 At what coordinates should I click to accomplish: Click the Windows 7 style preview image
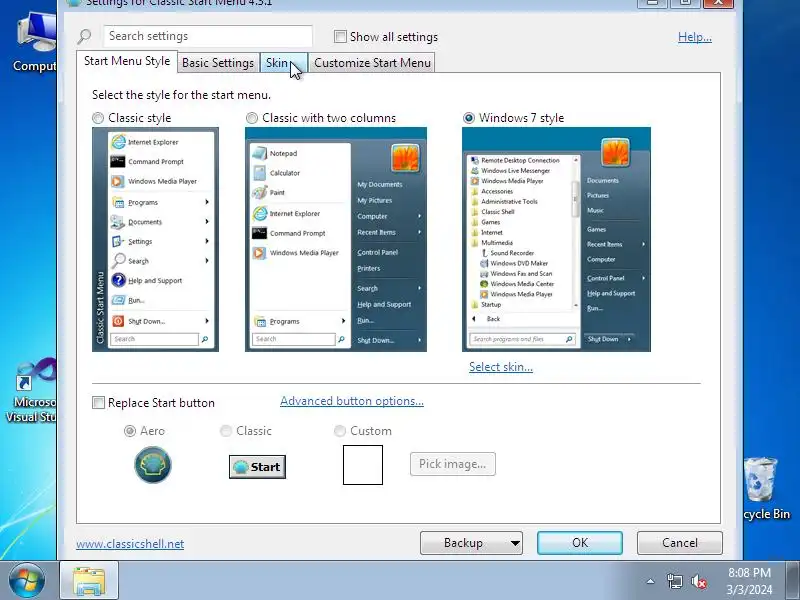556,239
